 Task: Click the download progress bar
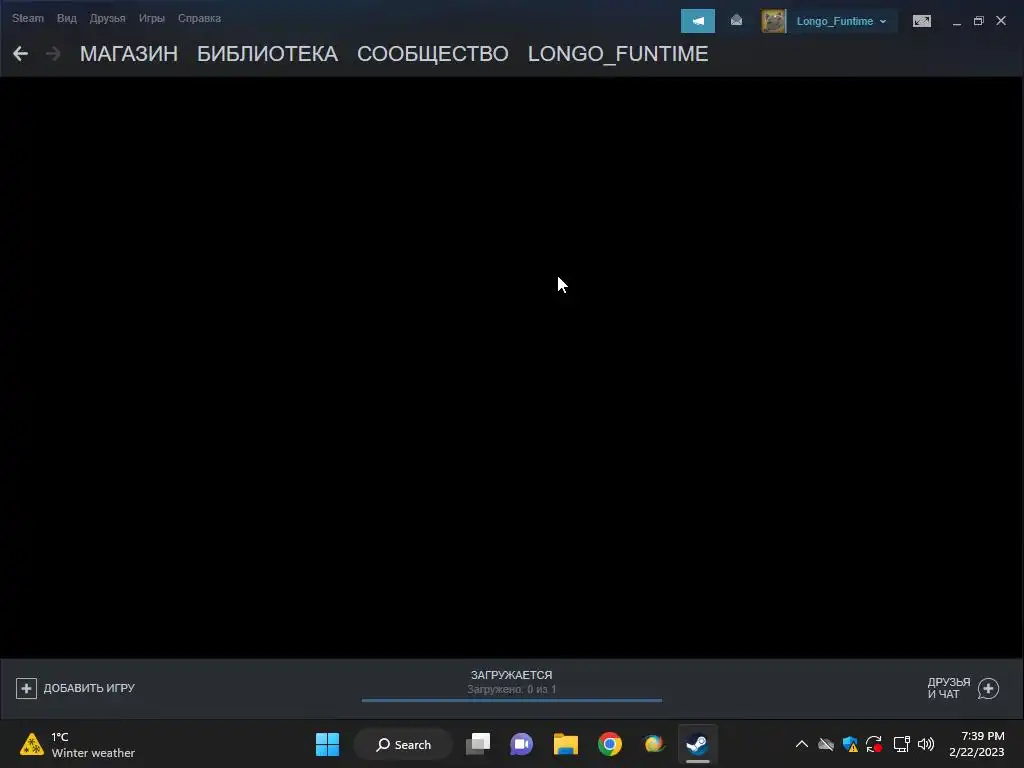click(x=511, y=700)
